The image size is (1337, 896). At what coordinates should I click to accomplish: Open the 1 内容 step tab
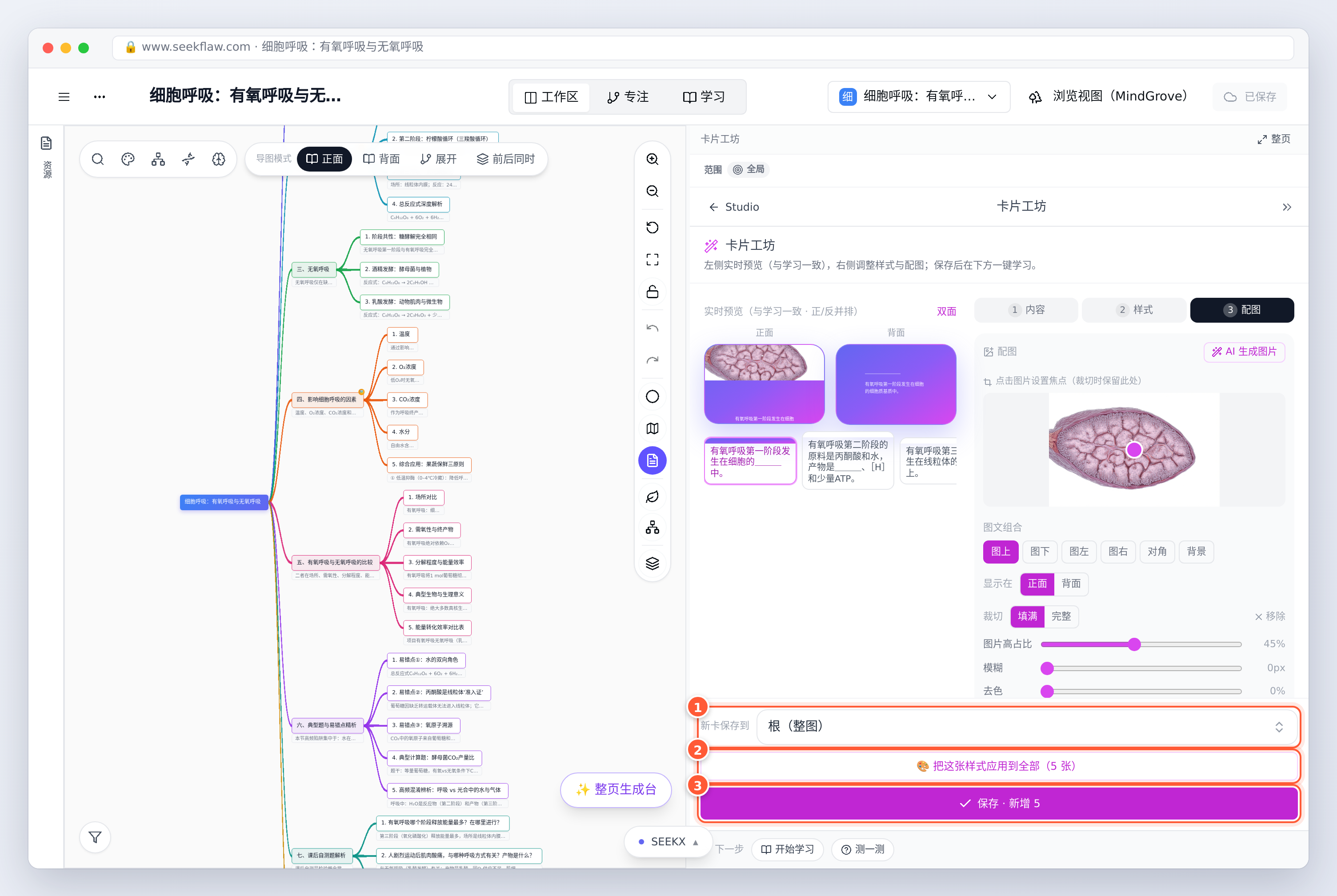pos(1026,310)
